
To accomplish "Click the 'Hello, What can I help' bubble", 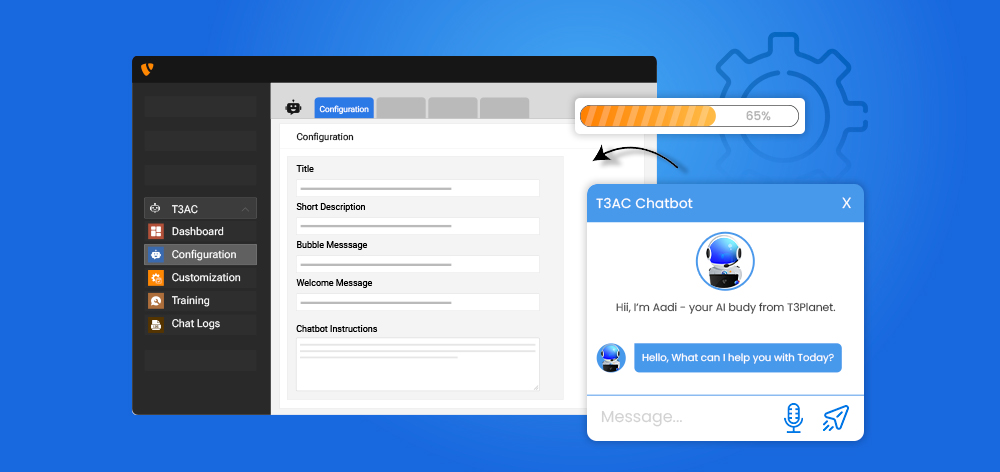I will click(737, 358).
